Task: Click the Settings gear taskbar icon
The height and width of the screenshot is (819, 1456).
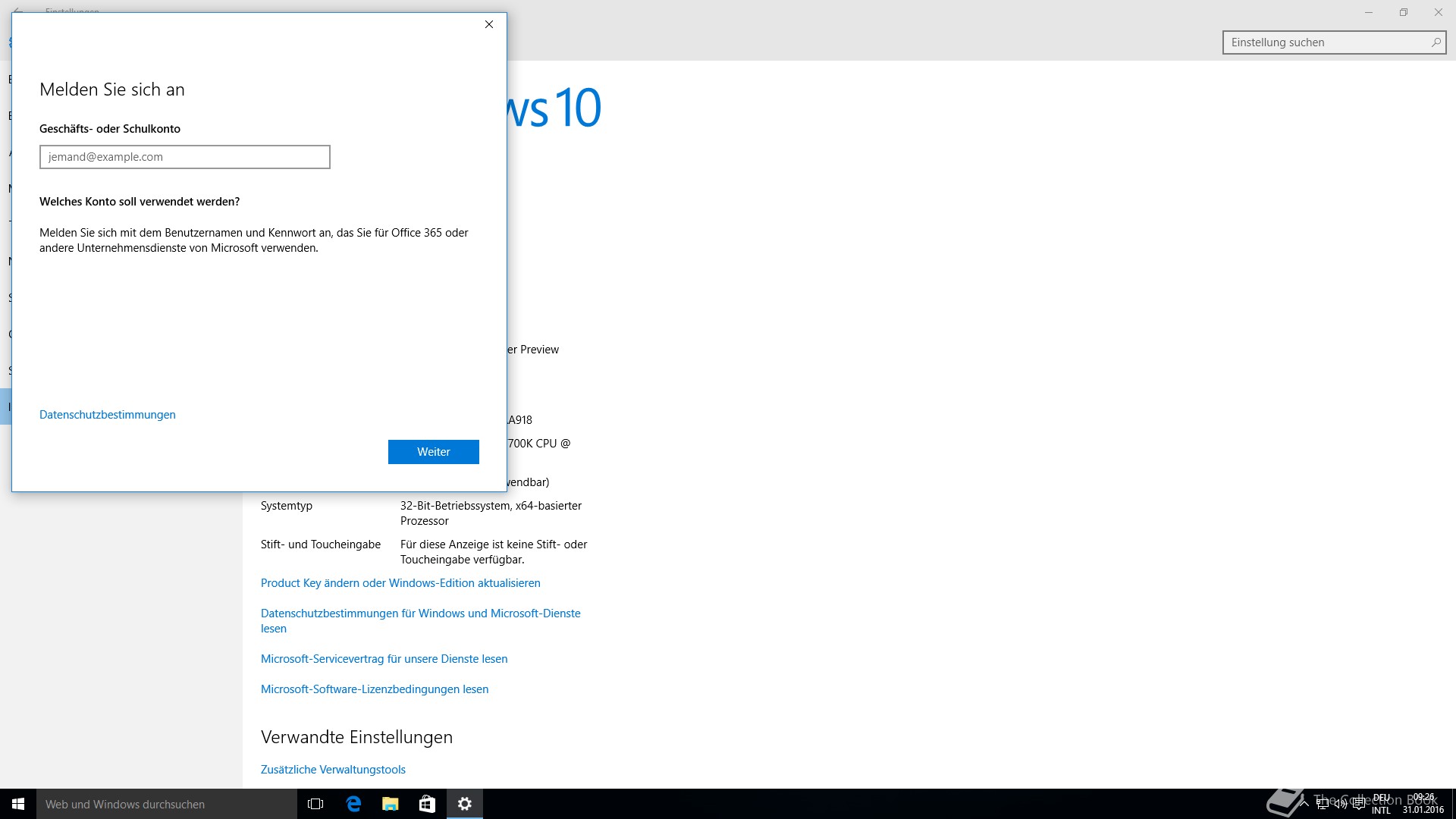Action: point(465,804)
